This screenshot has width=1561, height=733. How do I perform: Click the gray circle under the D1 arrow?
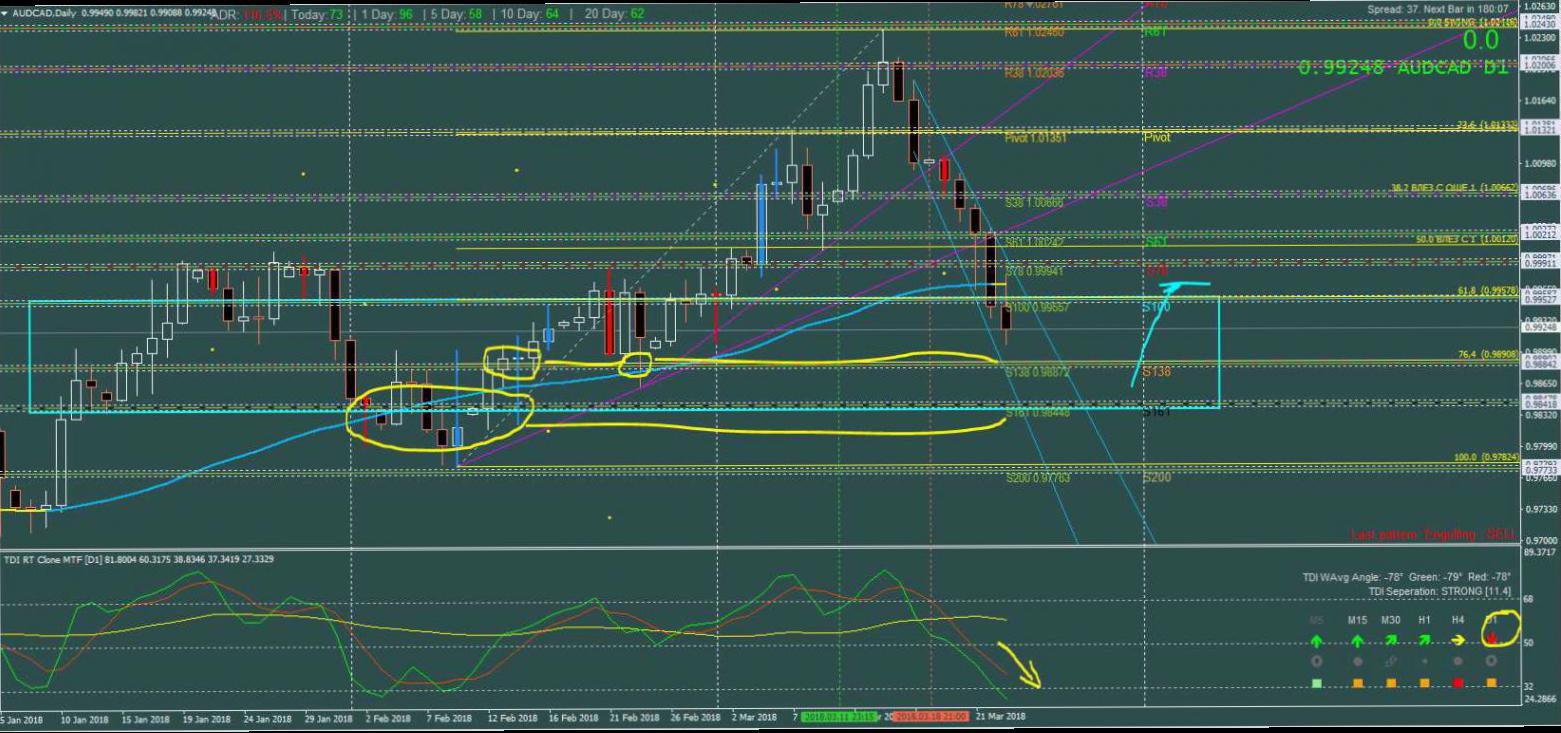point(1492,661)
